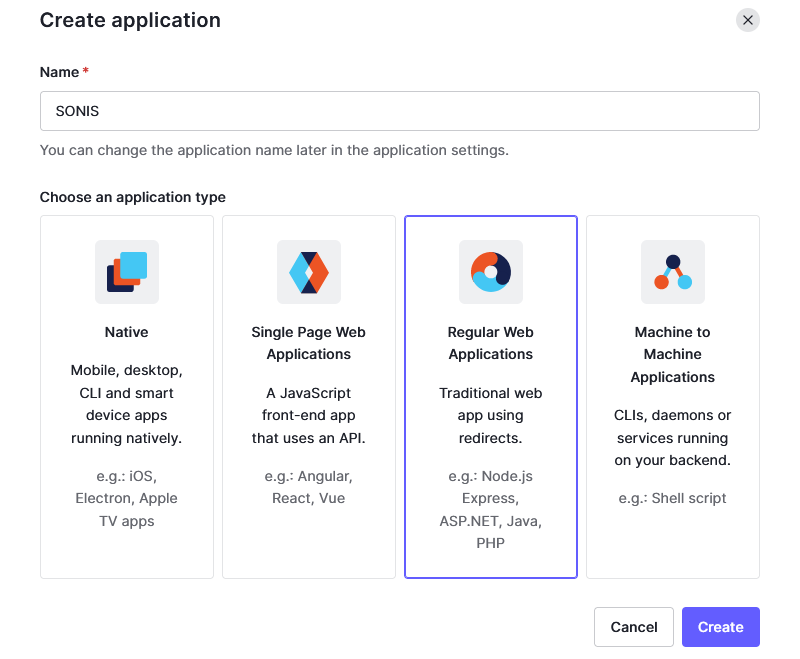This screenshot has height=659, width=800.
Task: Click the "e.g.: Angular, React, Vue" example
Action: [x=309, y=487]
